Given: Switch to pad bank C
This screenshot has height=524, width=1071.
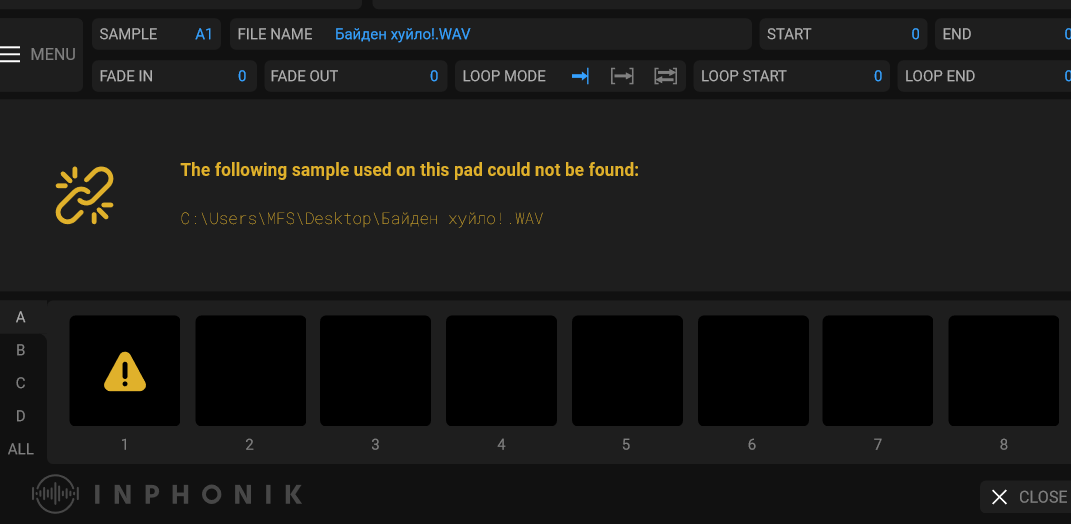Looking at the screenshot, I should tap(21, 383).
